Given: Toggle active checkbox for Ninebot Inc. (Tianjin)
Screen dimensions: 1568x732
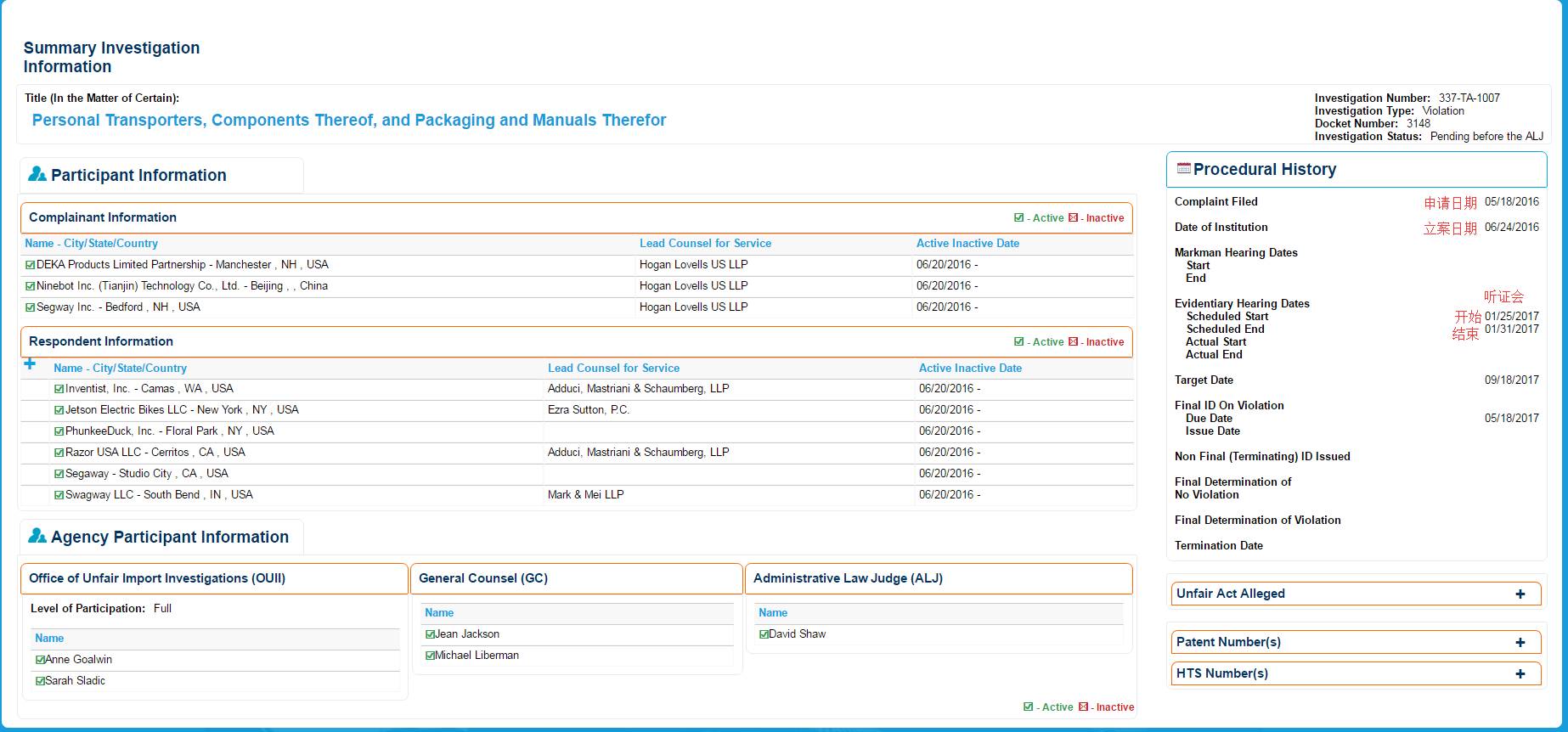Looking at the screenshot, I should tap(31, 286).
